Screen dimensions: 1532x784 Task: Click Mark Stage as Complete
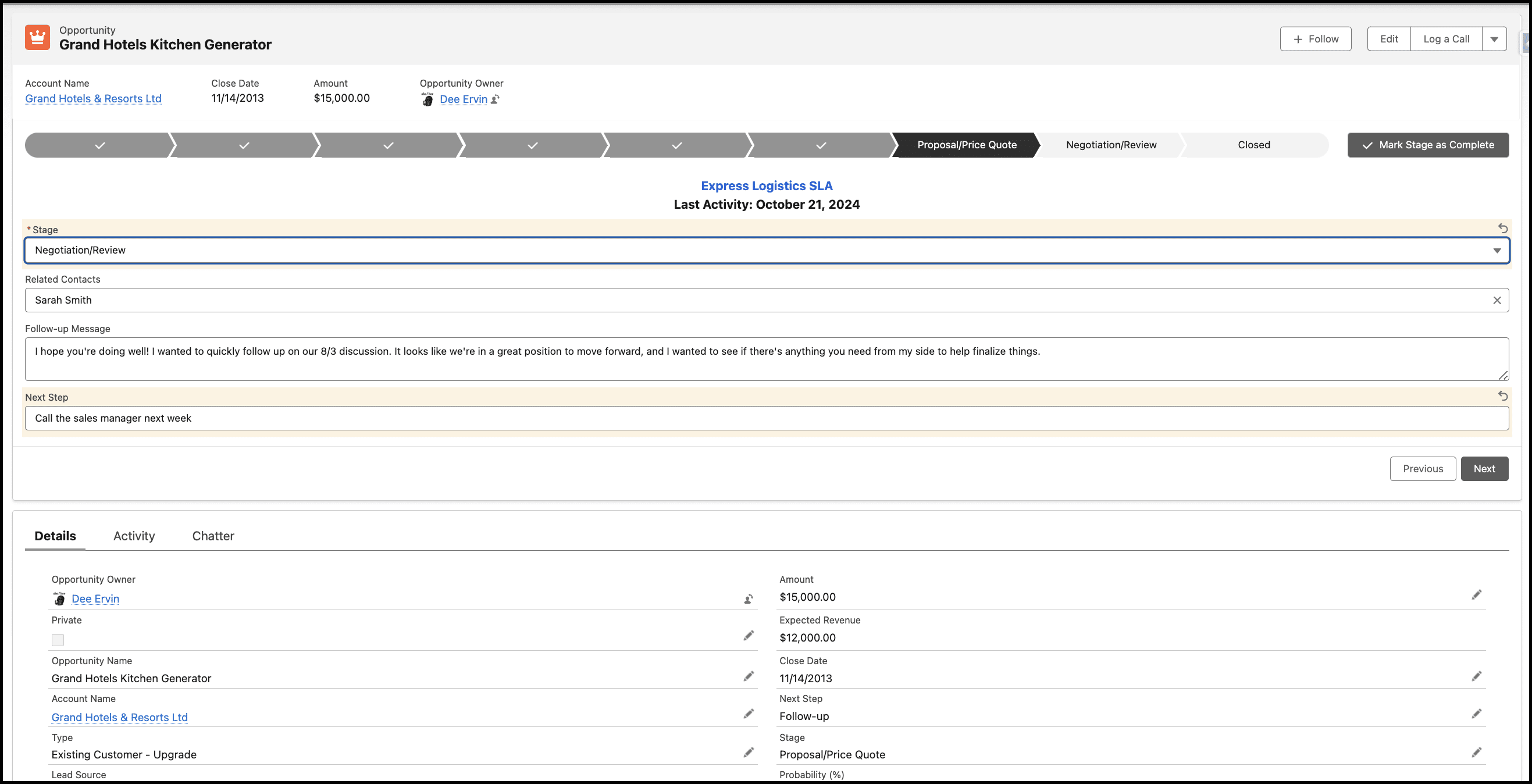pos(1428,145)
